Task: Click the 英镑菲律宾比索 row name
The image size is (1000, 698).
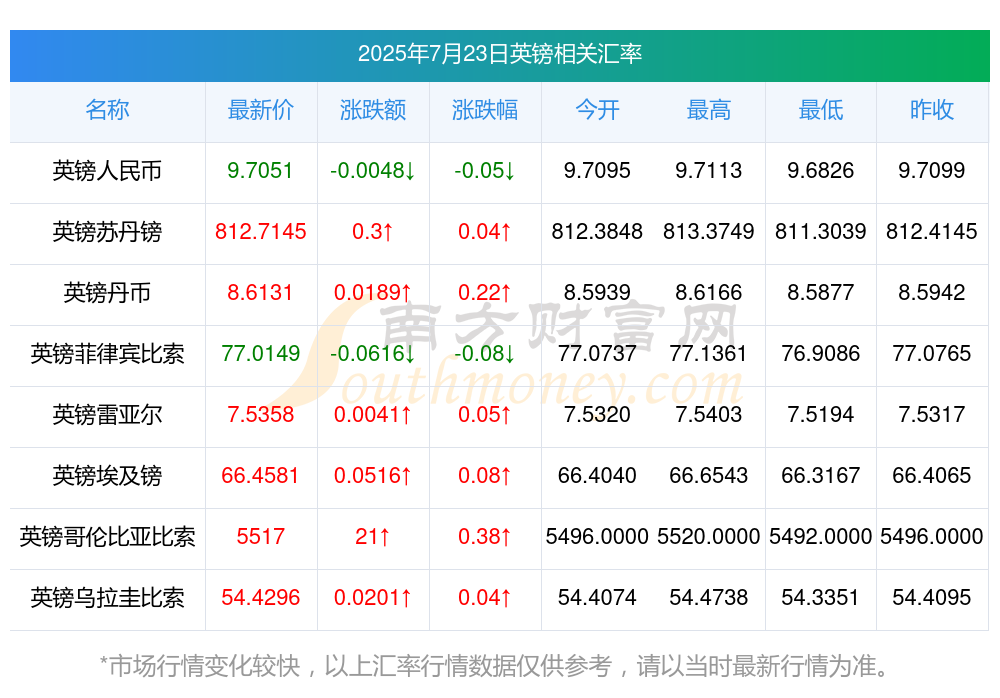Action: (107, 353)
